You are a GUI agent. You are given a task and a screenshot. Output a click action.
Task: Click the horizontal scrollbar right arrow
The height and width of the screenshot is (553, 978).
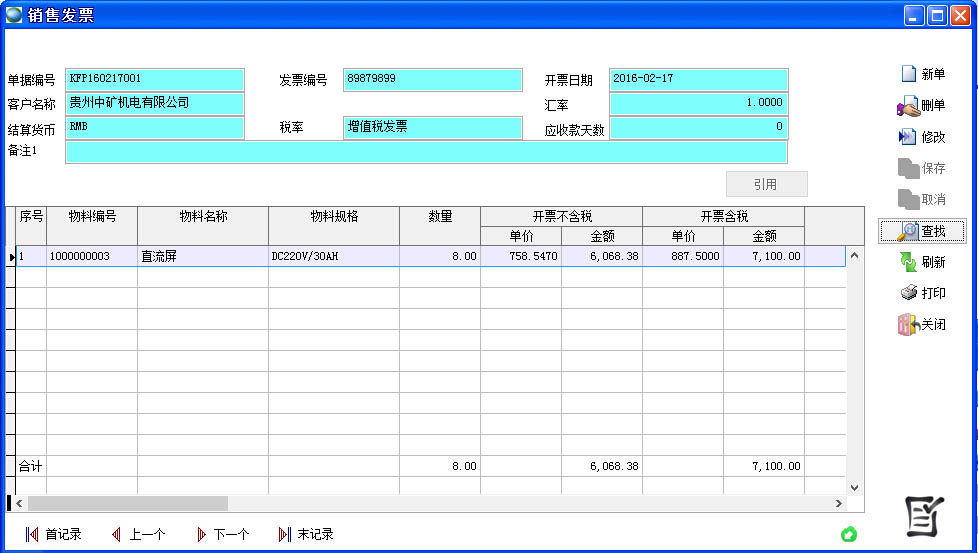coord(839,503)
